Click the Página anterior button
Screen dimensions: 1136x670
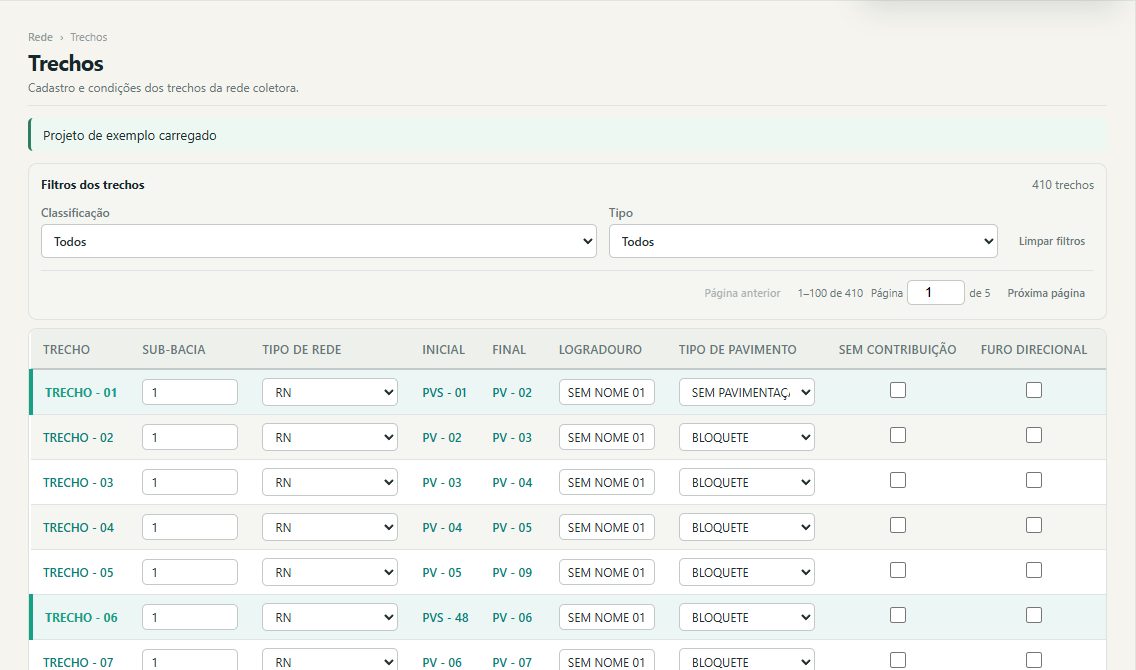(743, 293)
